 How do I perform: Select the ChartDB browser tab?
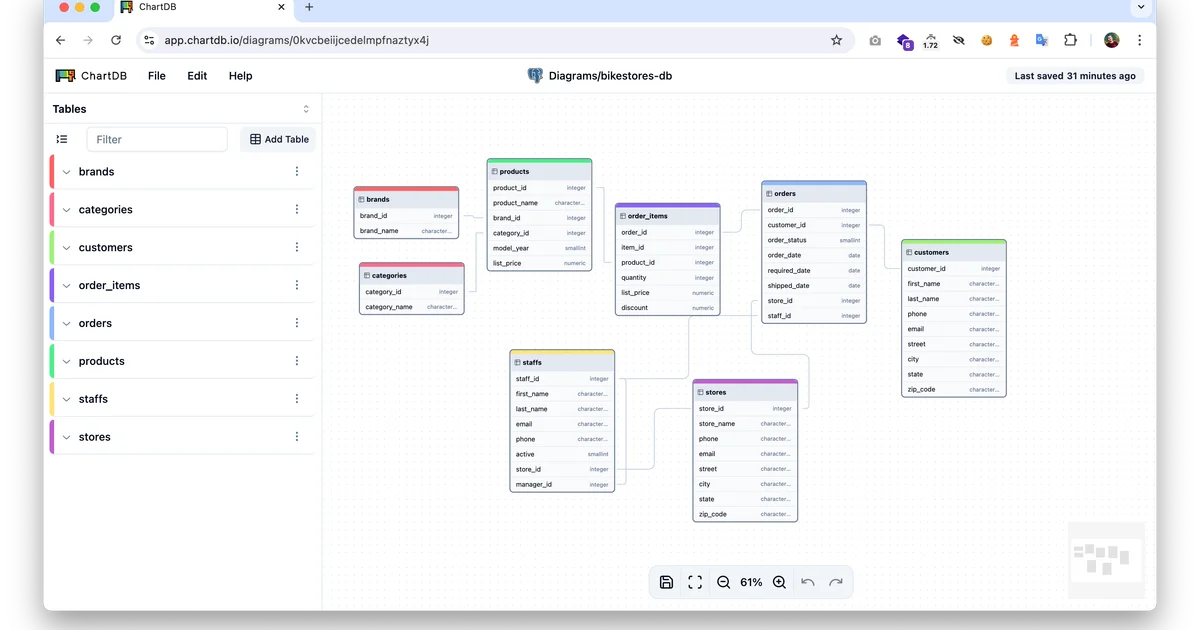point(203,8)
